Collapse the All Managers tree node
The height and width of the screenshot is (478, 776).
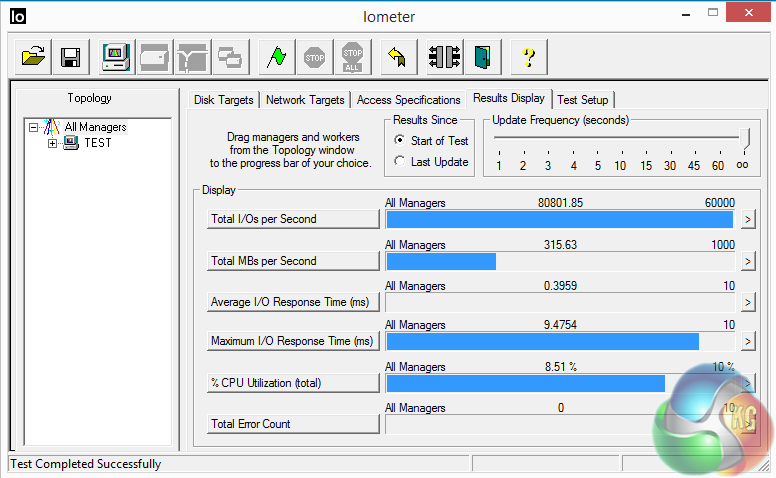pos(33,128)
